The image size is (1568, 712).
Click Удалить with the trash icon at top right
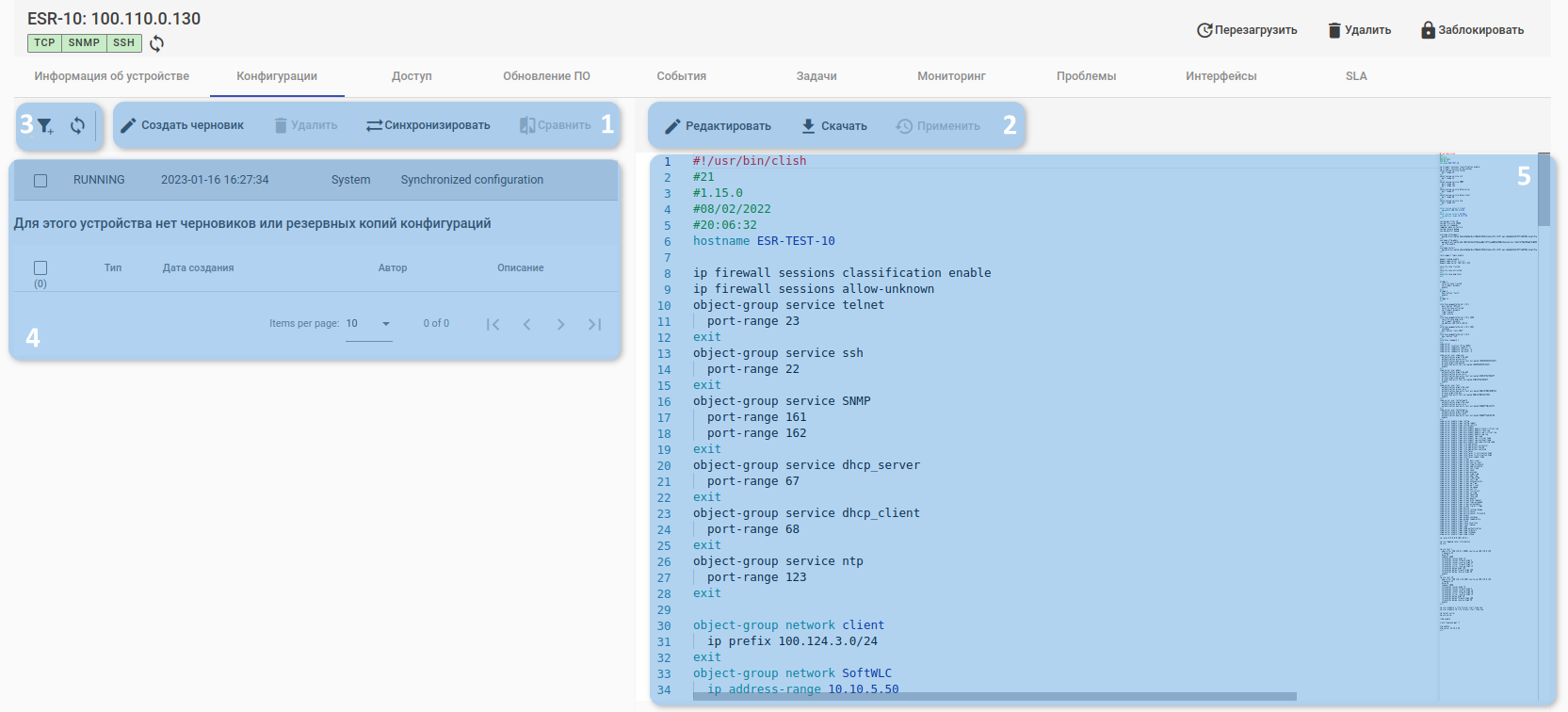pyautogui.click(x=1359, y=30)
